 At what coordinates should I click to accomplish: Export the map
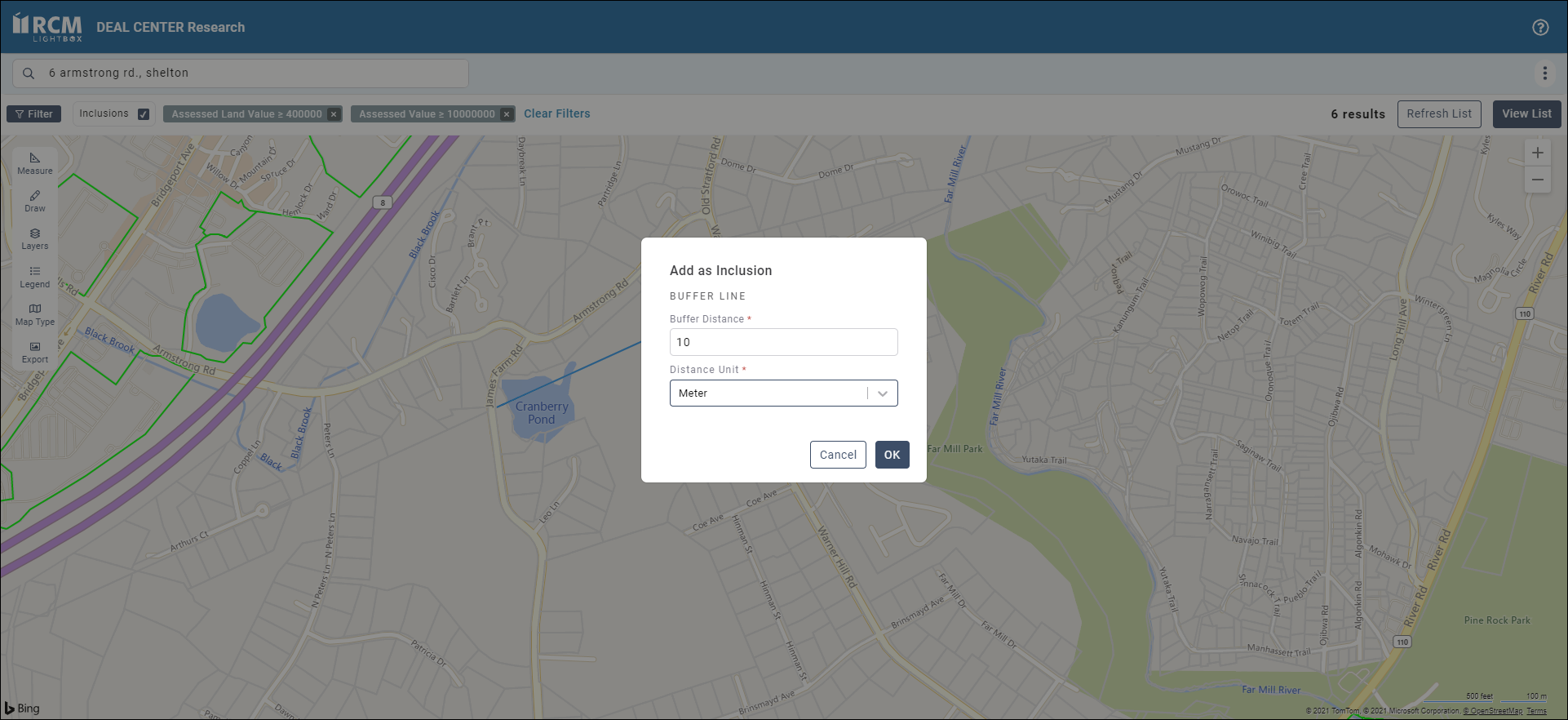(35, 352)
